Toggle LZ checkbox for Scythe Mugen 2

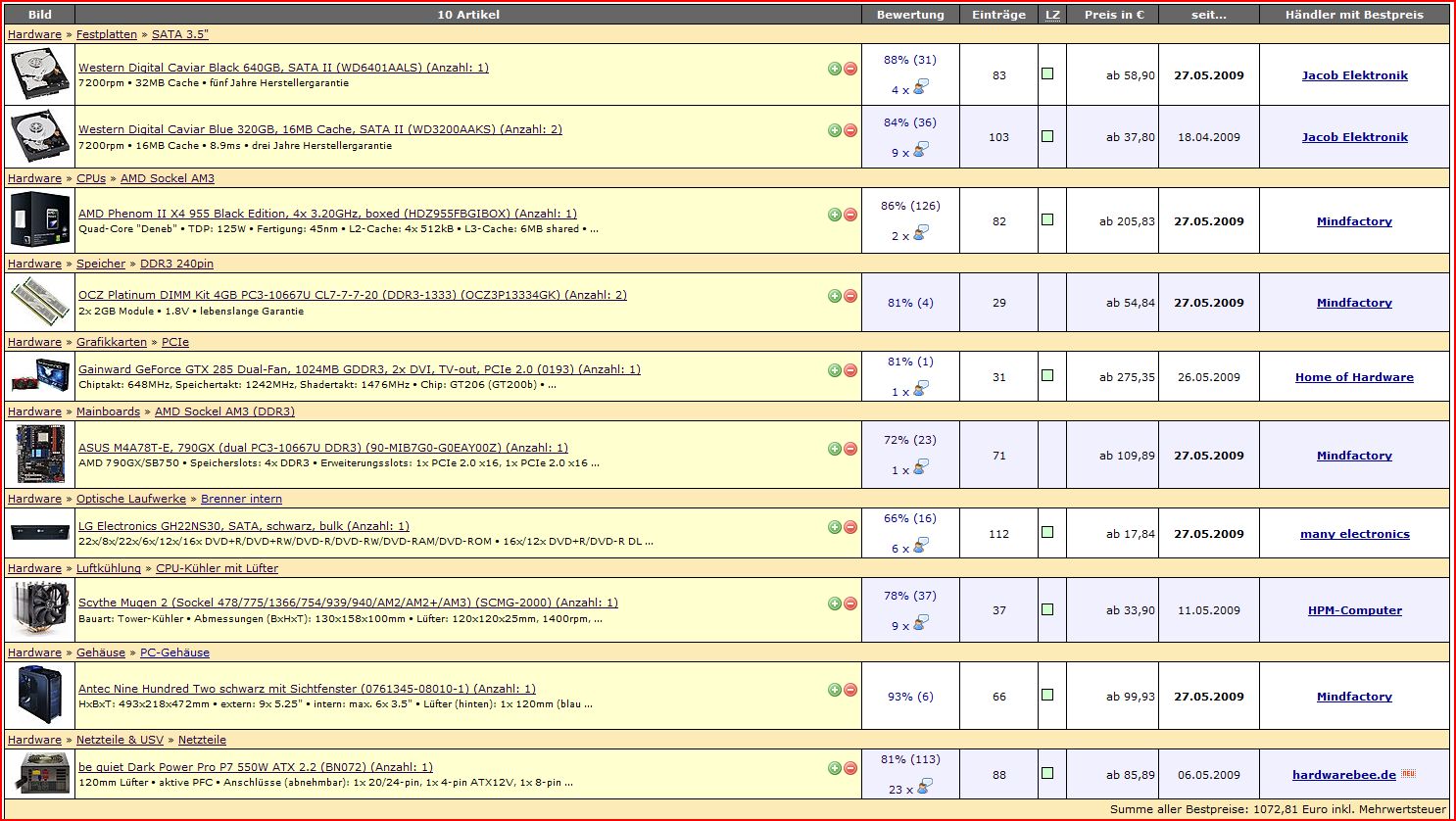[1047, 609]
